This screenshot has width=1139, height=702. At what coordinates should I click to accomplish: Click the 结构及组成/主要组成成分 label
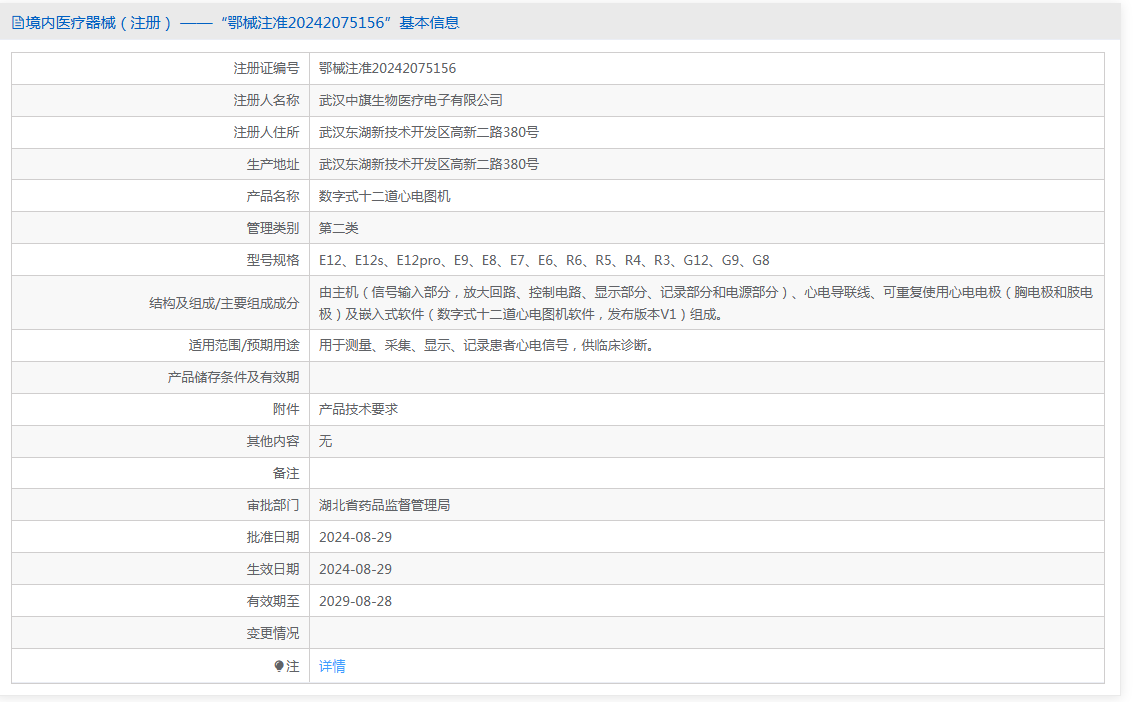(x=224, y=303)
